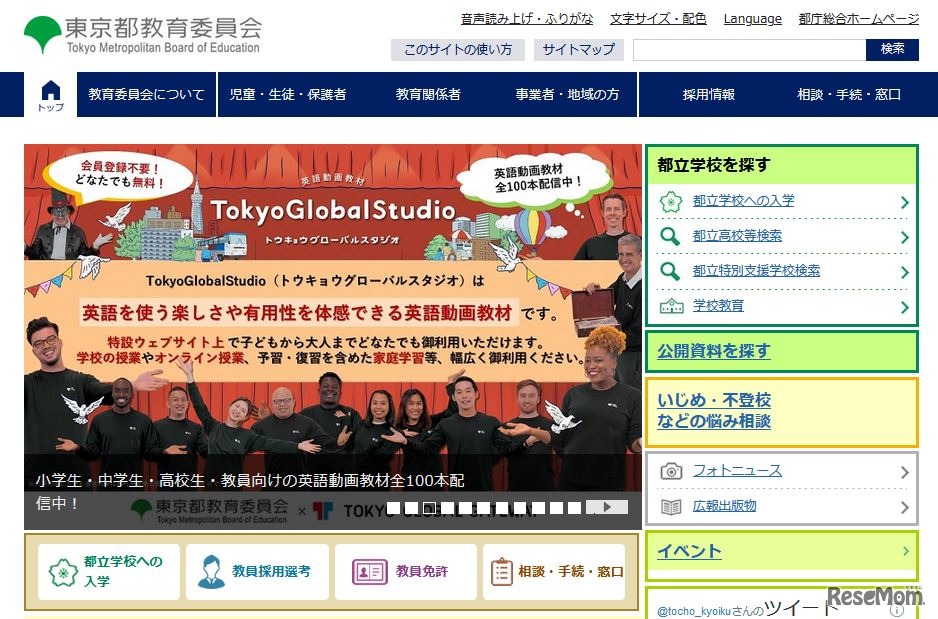Click the chevron arrow in 都立高校等検索 row
This screenshot has width=938, height=619.
(x=904, y=237)
